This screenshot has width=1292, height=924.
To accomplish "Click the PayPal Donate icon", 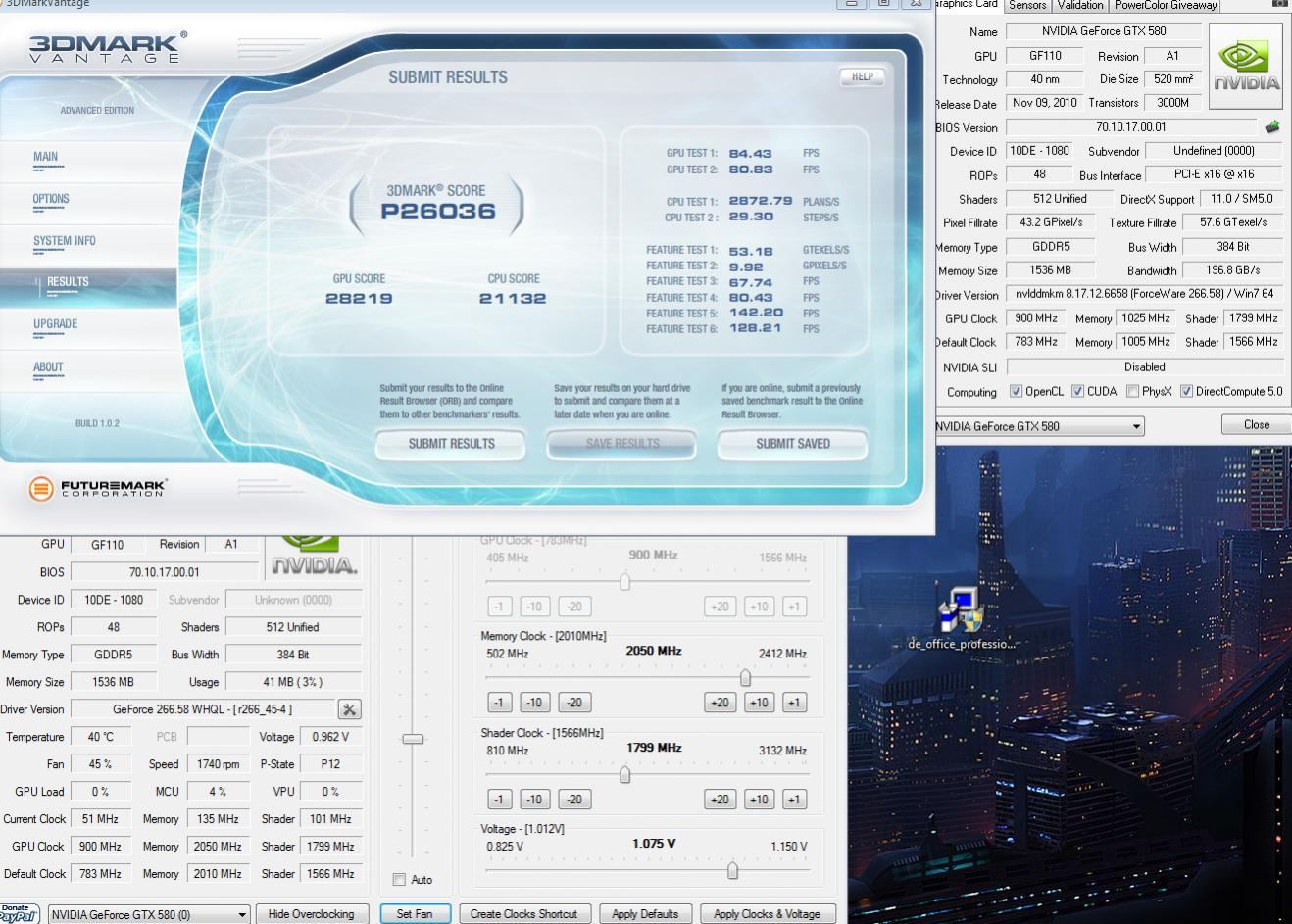I will pos(20,913).
